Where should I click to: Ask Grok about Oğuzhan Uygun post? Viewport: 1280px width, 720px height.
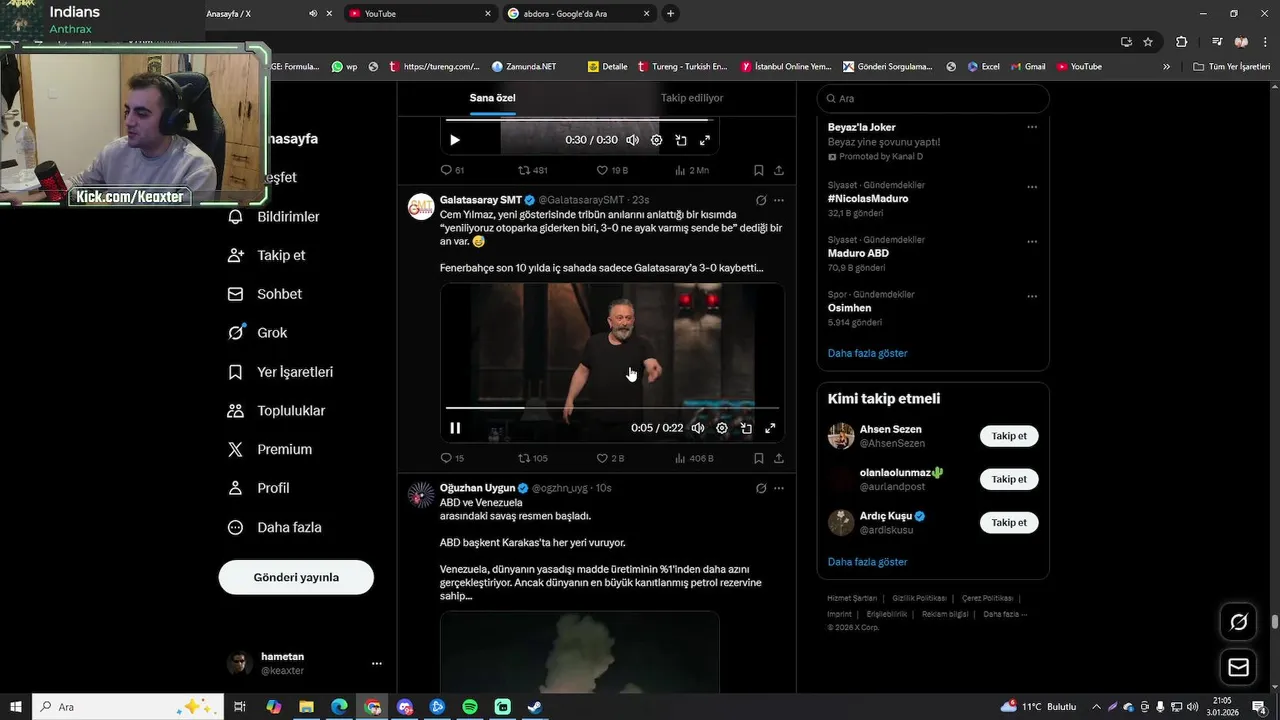point(761,488)
